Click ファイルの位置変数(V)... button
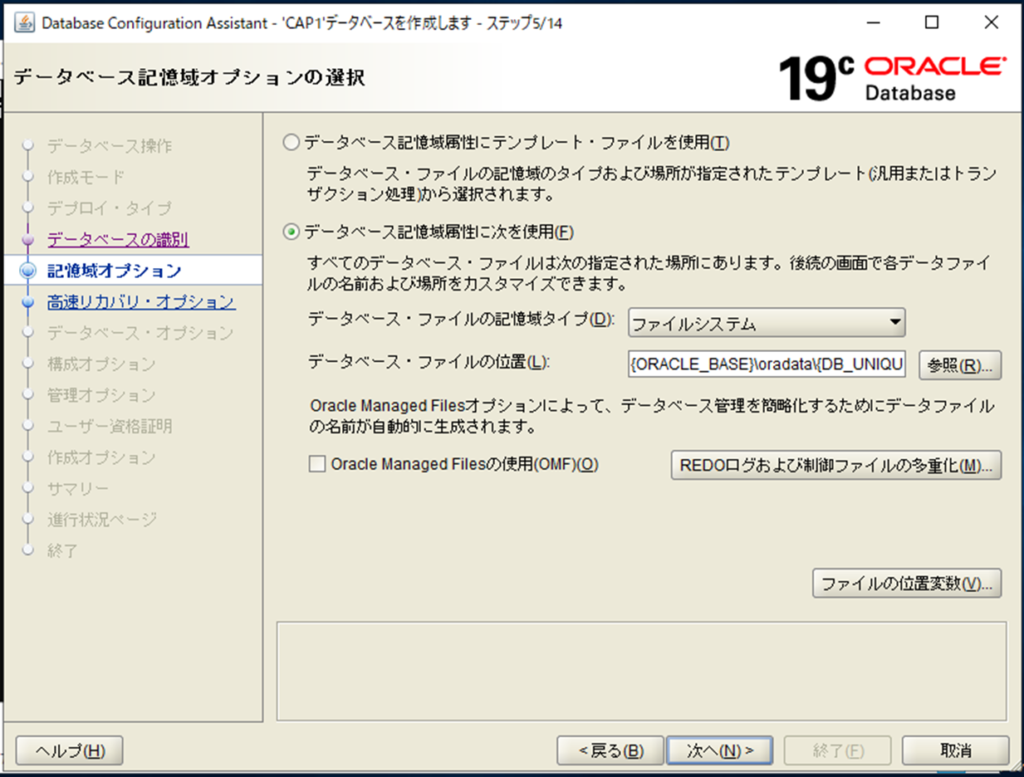1024x777 pixels. coord(906,583)
